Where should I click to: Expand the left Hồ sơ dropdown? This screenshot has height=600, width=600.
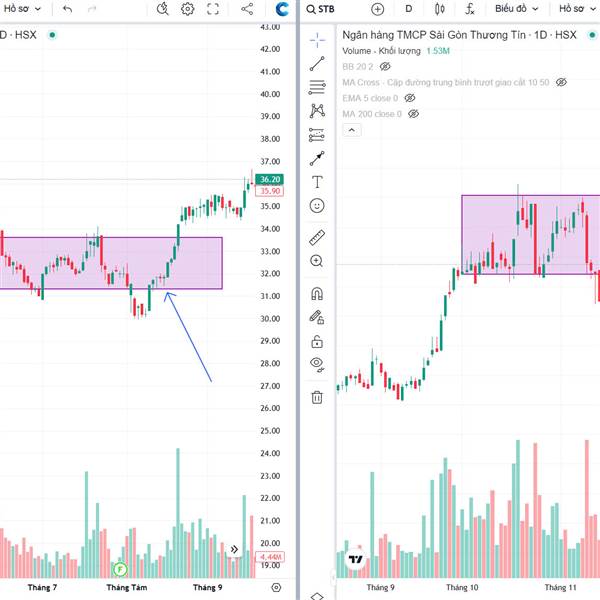[22, 8]
